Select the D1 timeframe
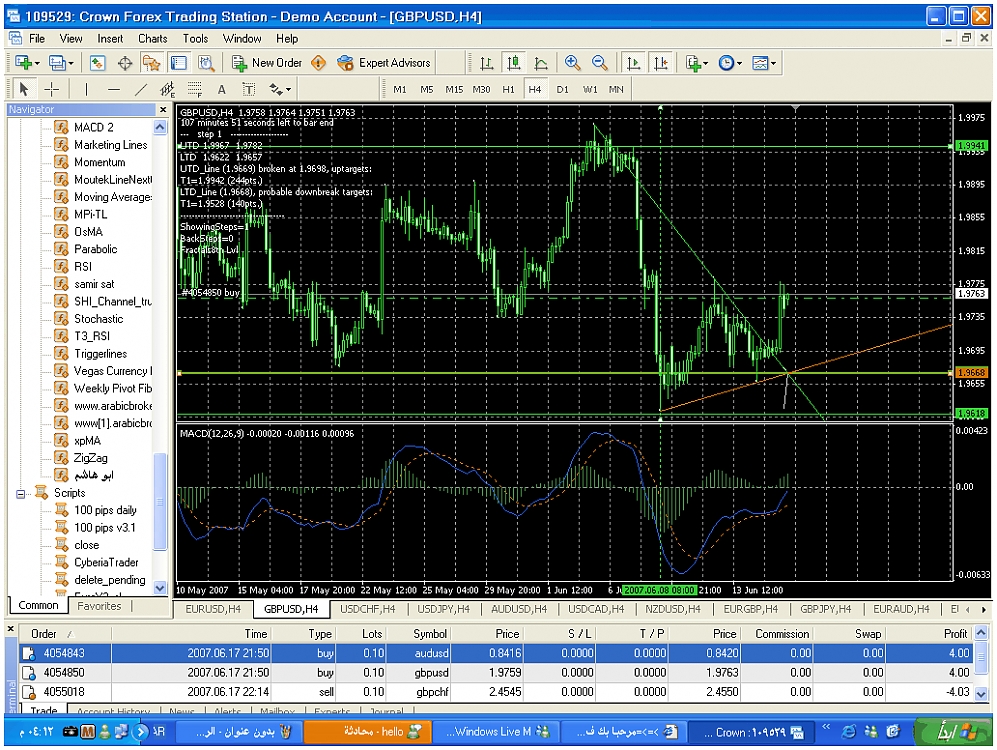The height and width of the screenshot is (750, 997). (x=562, y=89)
